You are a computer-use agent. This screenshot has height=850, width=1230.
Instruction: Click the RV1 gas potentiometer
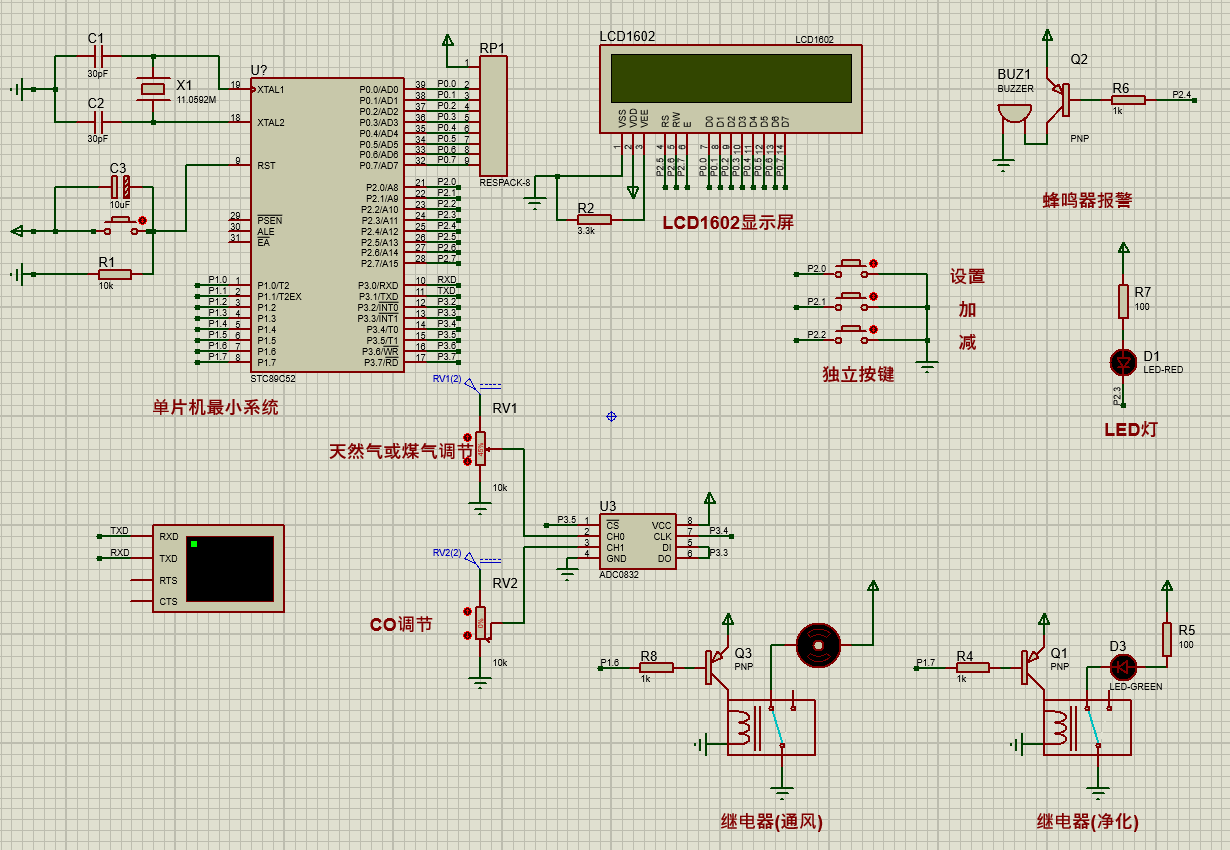tap(481, 449)
